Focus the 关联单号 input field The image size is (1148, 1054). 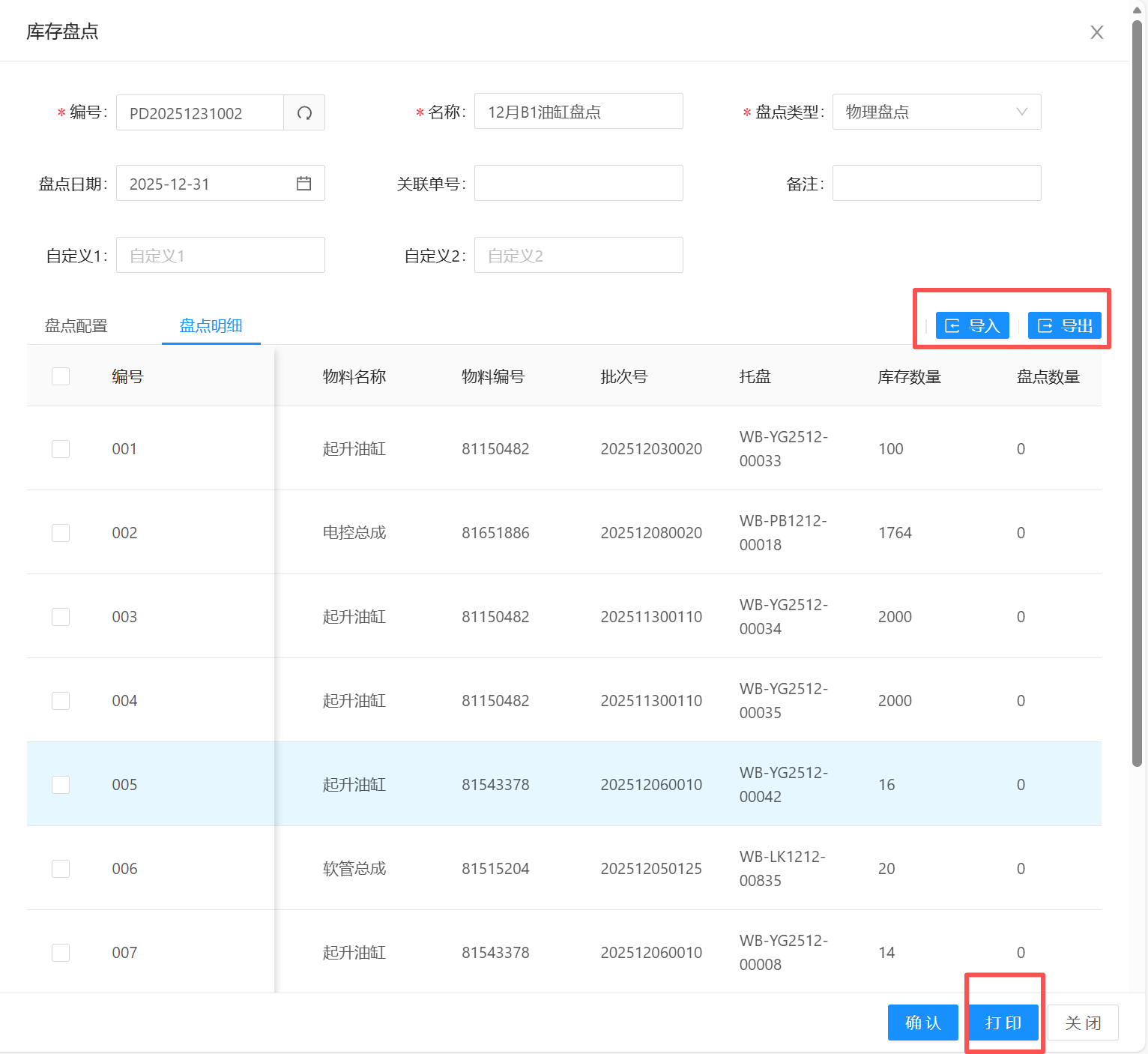click(x=578, y=184)
